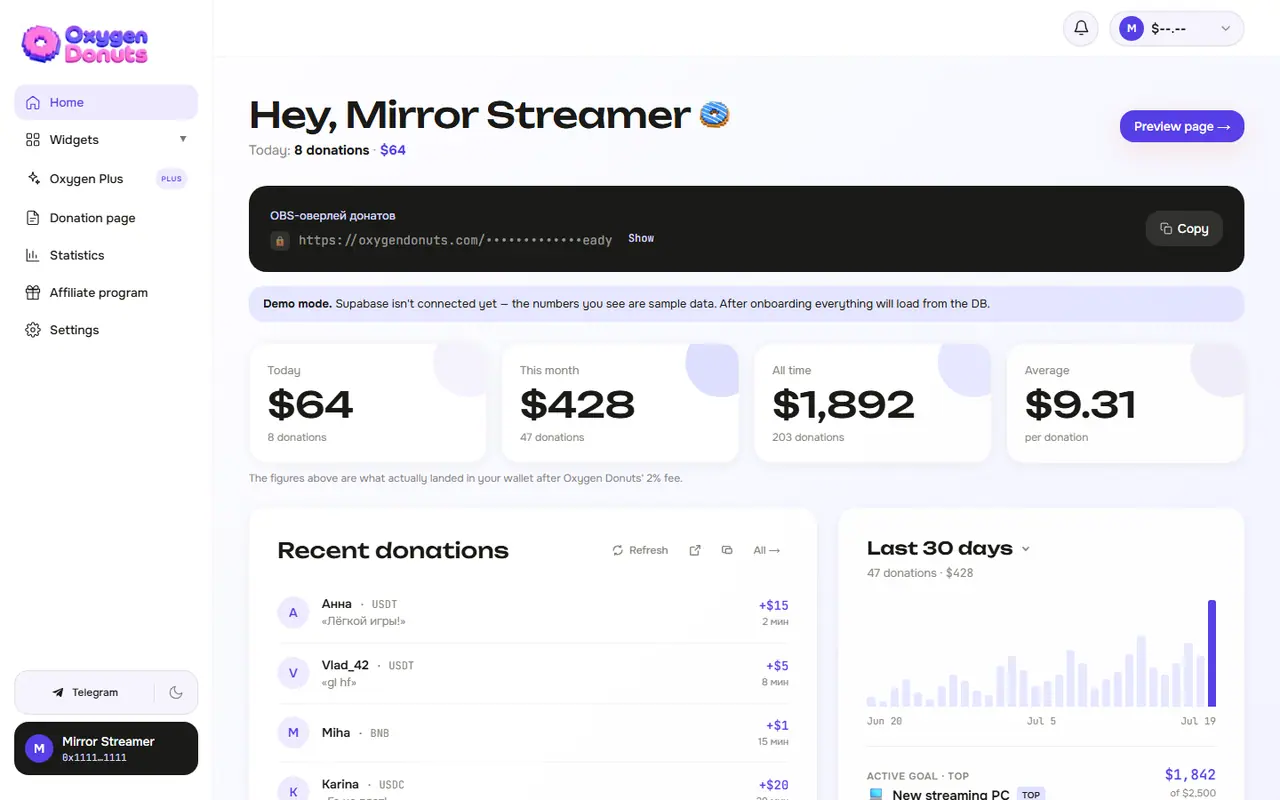Select the This month $428 stat card
The image size is (1280, 800).
pos(620,403)
